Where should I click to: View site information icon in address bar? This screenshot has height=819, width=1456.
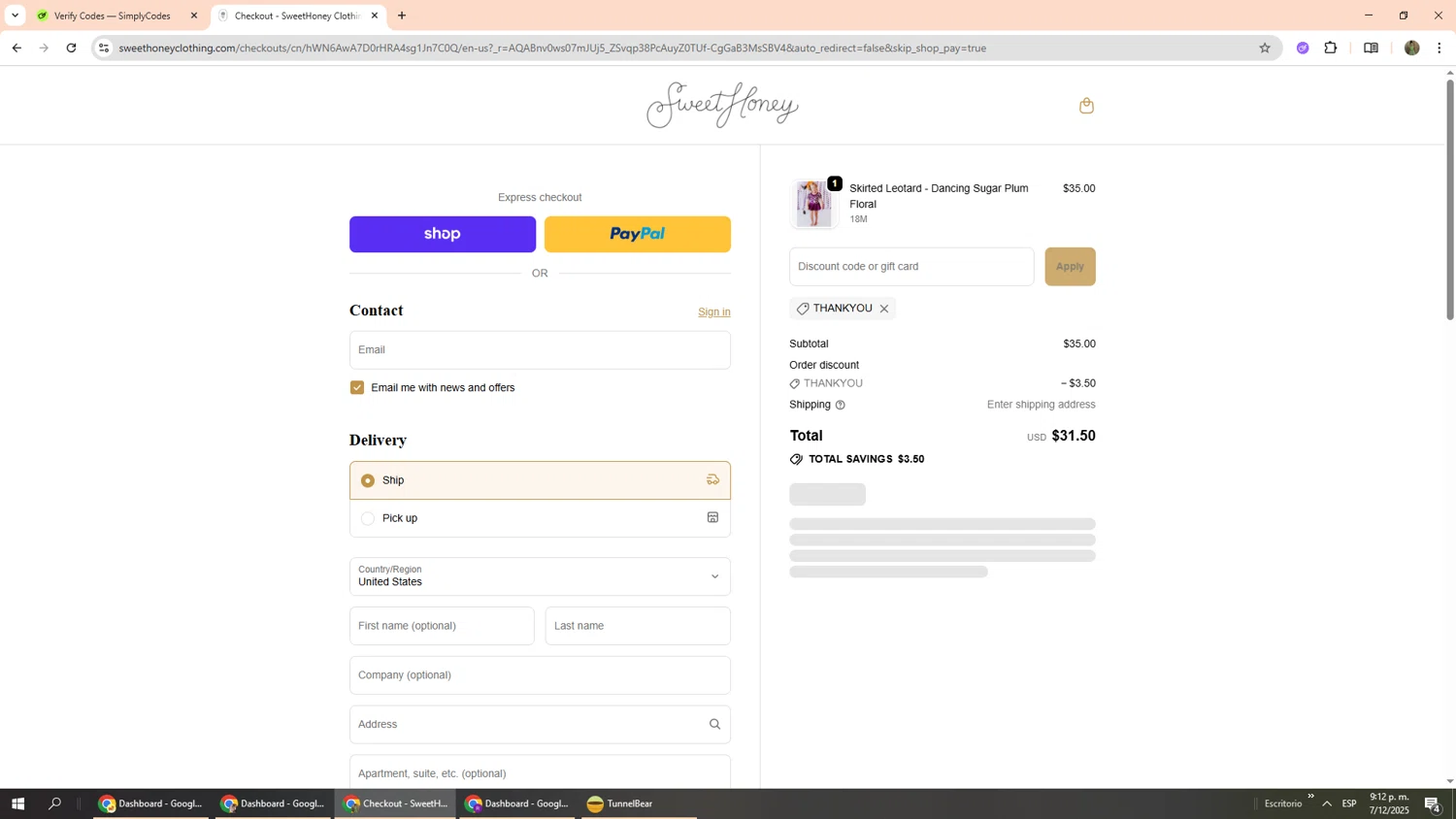click(x=104, y=48)
